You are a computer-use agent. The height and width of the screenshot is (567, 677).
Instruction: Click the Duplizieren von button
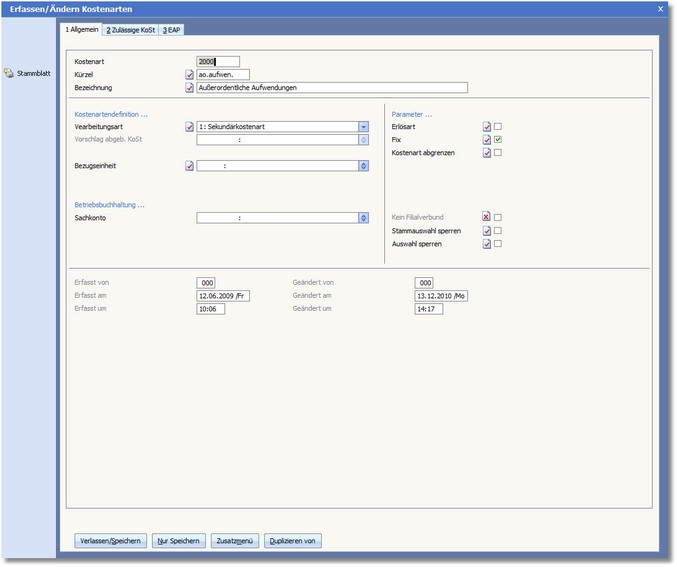pyautogui.click(x=293, y=541)
